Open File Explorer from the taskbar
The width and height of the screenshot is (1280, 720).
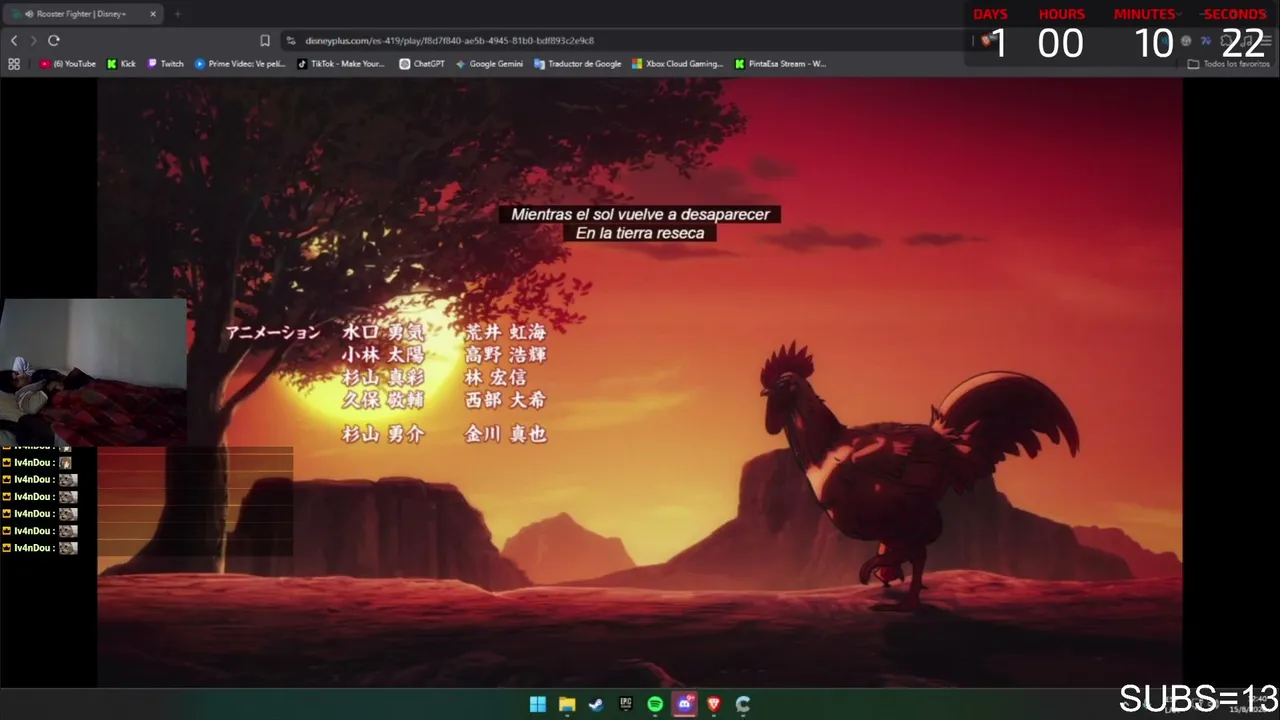coord(567,704)
